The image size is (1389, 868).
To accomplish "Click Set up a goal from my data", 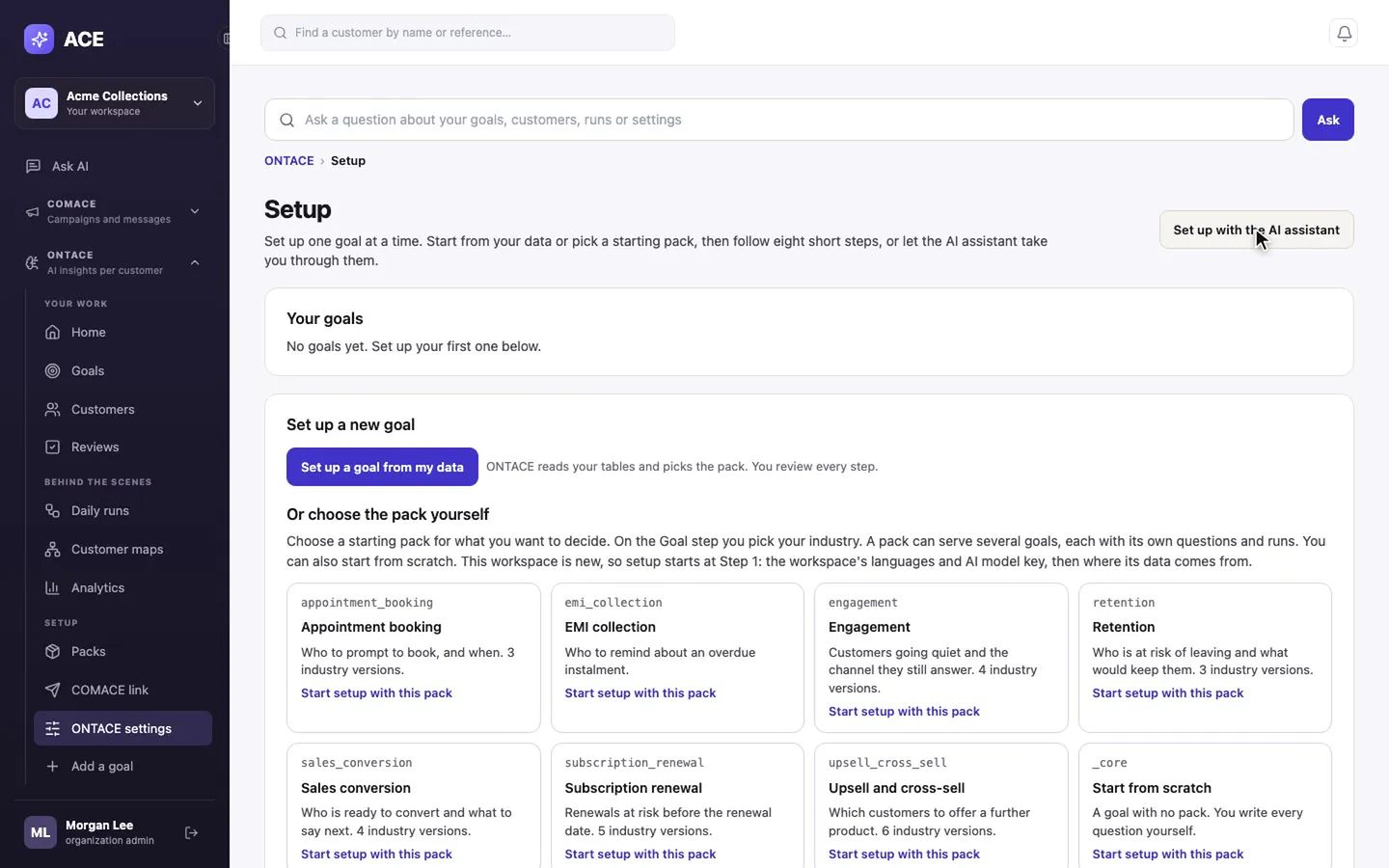I will pos(382,467).
